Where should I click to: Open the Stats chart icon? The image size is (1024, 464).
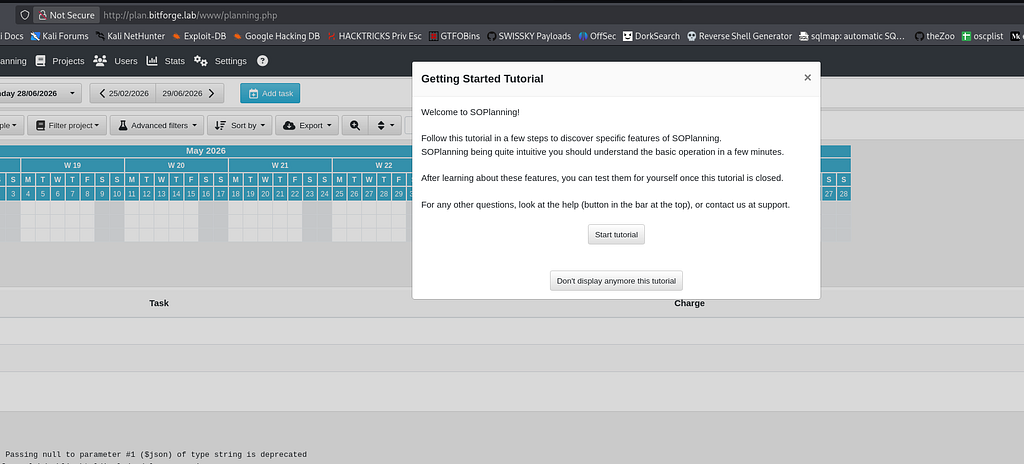pos(152,61)
